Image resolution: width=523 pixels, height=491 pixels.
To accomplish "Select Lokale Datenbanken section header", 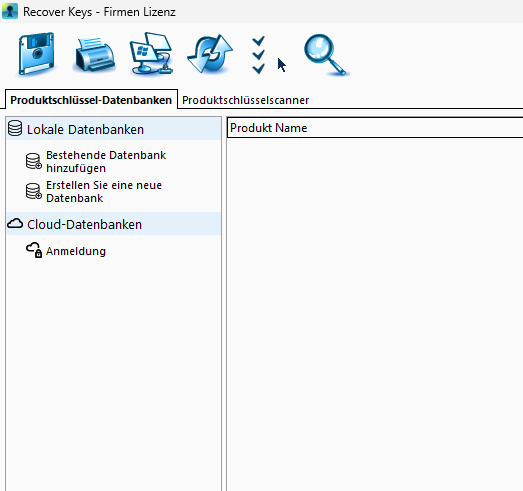I will [113, 129].
